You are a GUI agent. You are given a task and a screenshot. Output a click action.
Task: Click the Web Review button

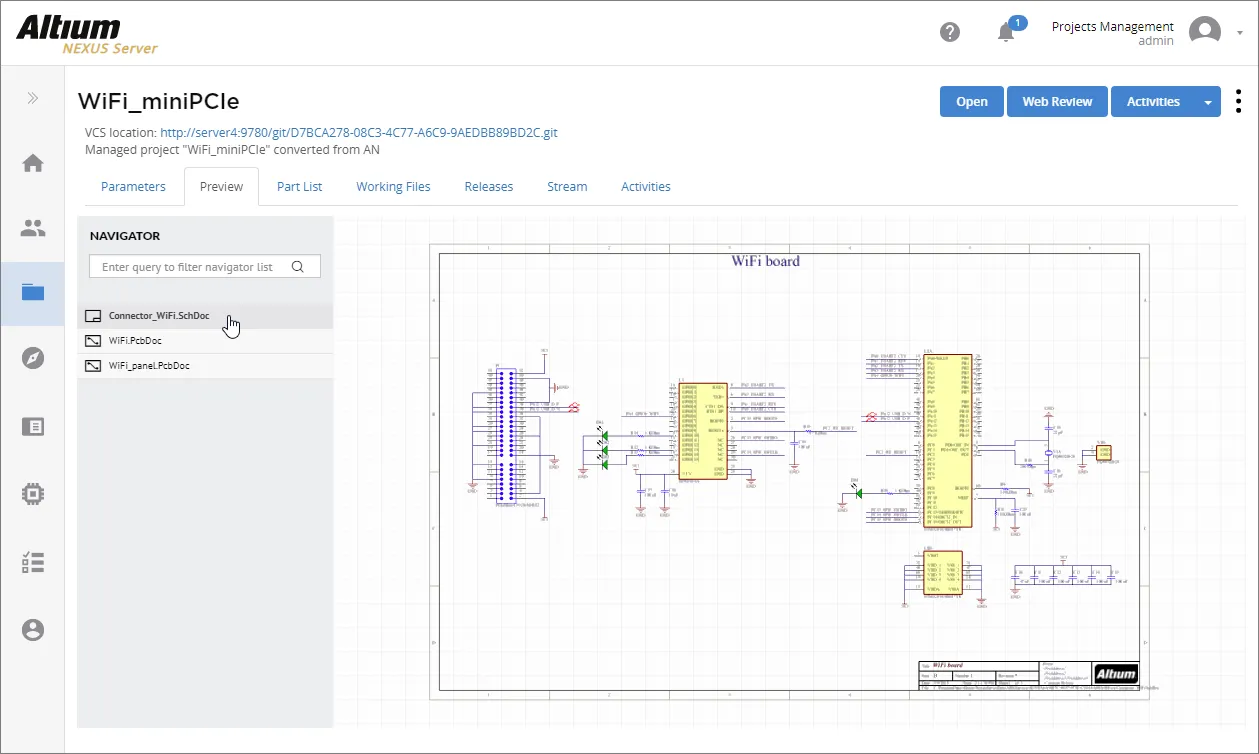(x=1057, y=101)
